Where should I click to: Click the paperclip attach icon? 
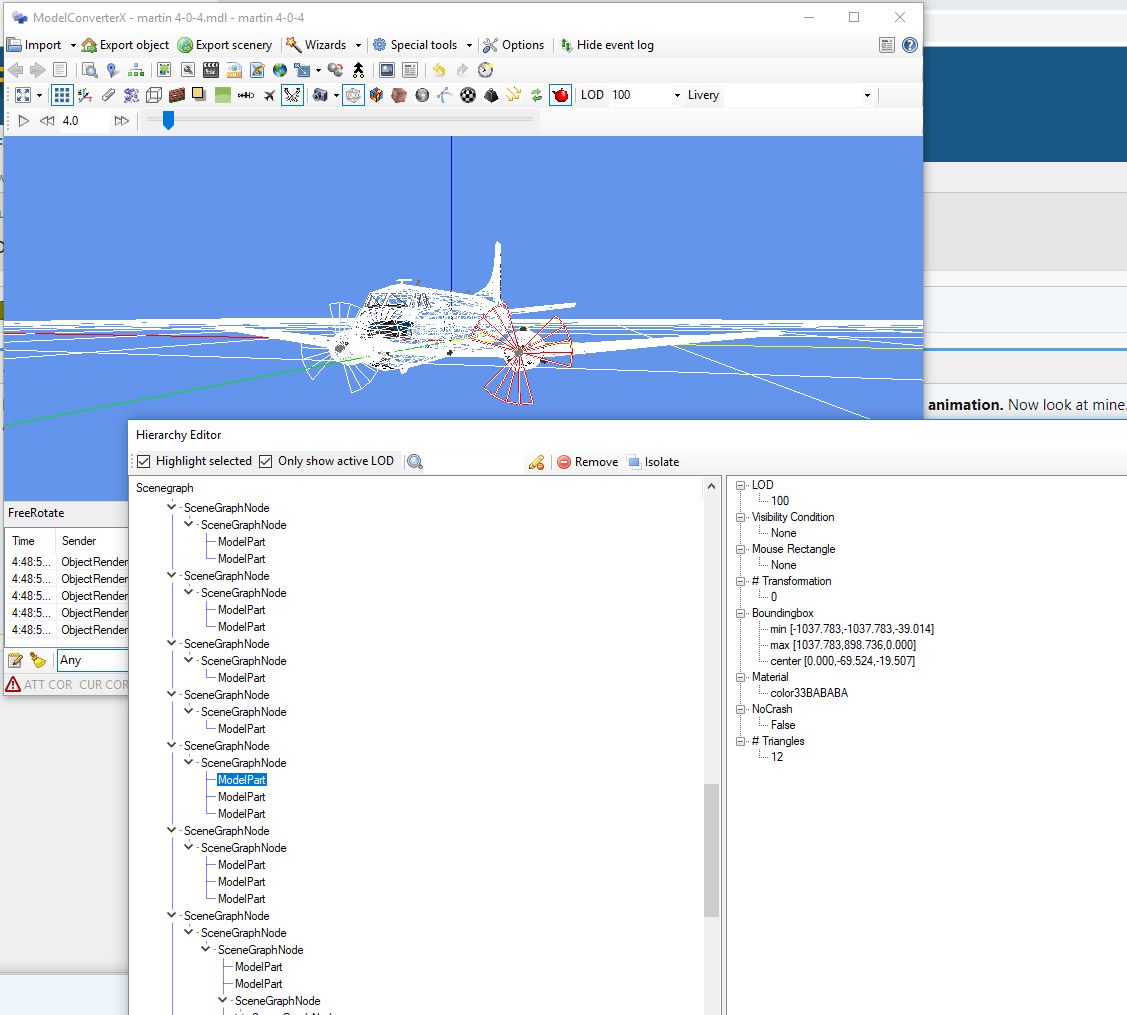click(108, 95)
